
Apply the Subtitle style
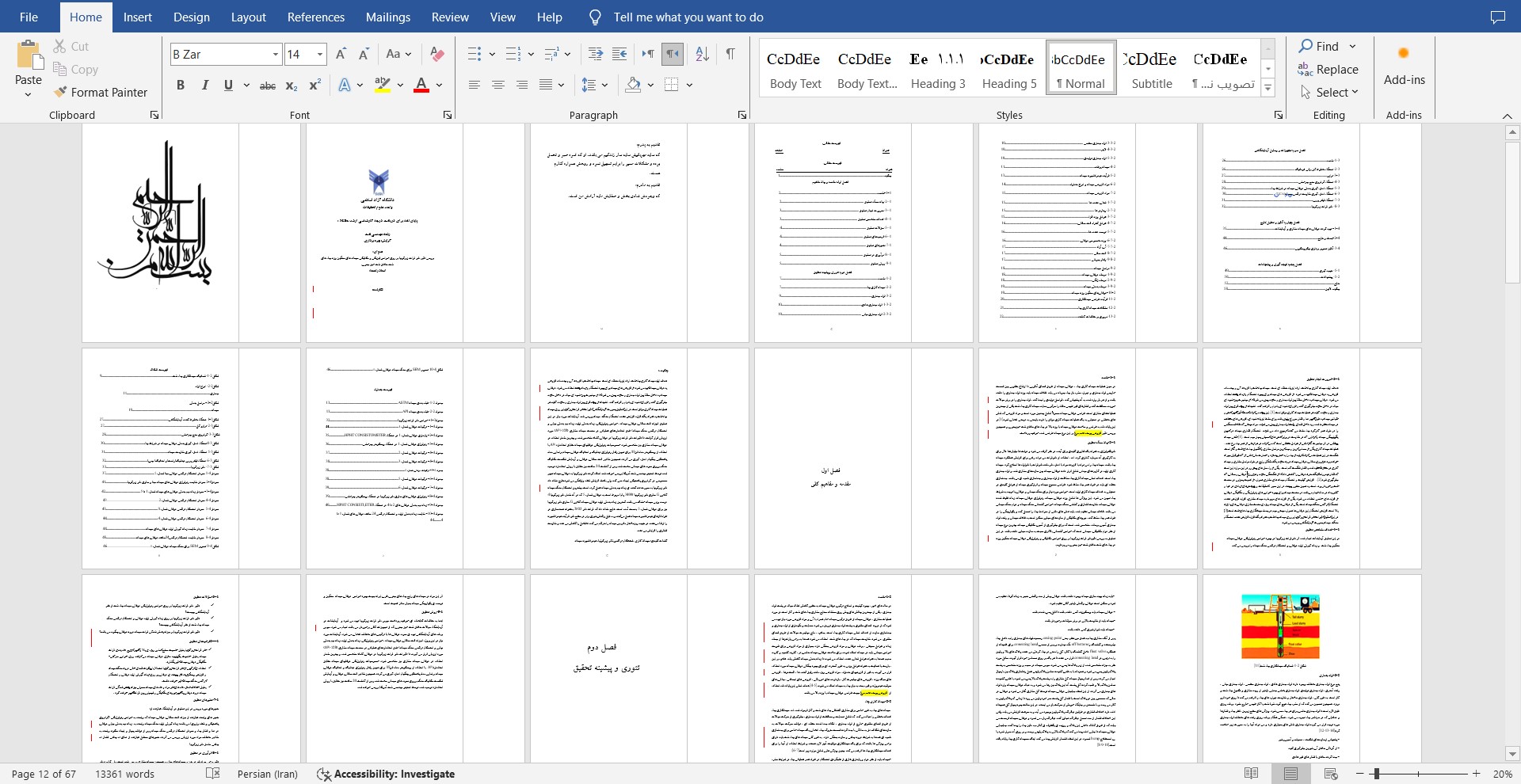point(1152,68)
